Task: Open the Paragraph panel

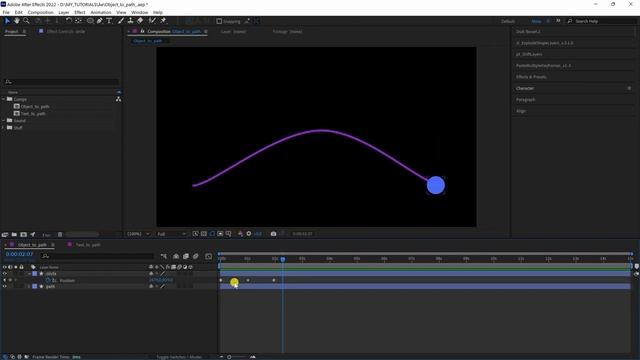Action: [525, 100]
